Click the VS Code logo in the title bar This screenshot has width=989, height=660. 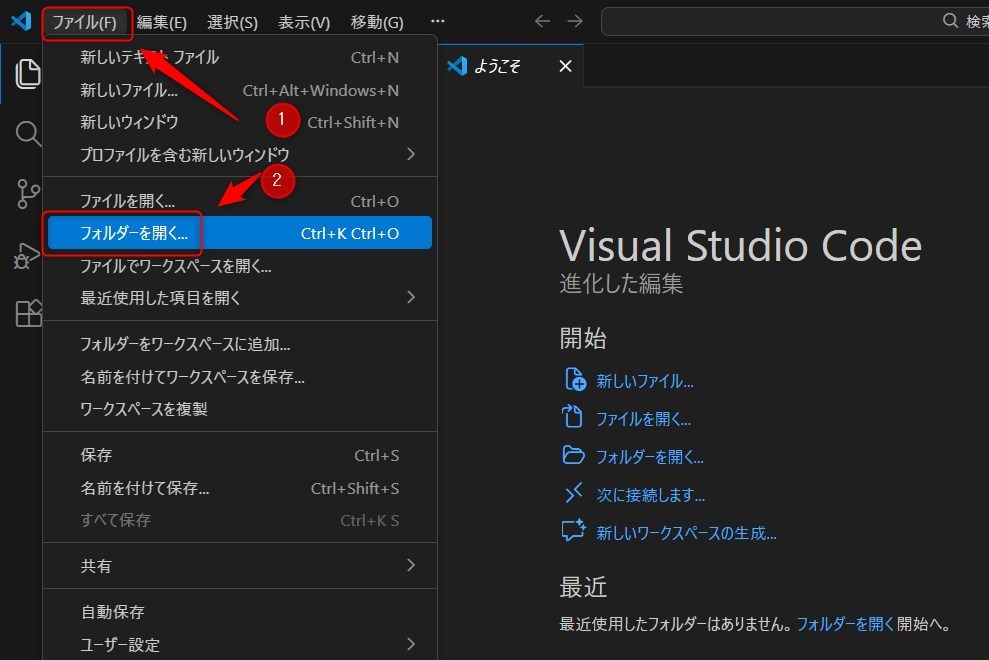[21, 21]
